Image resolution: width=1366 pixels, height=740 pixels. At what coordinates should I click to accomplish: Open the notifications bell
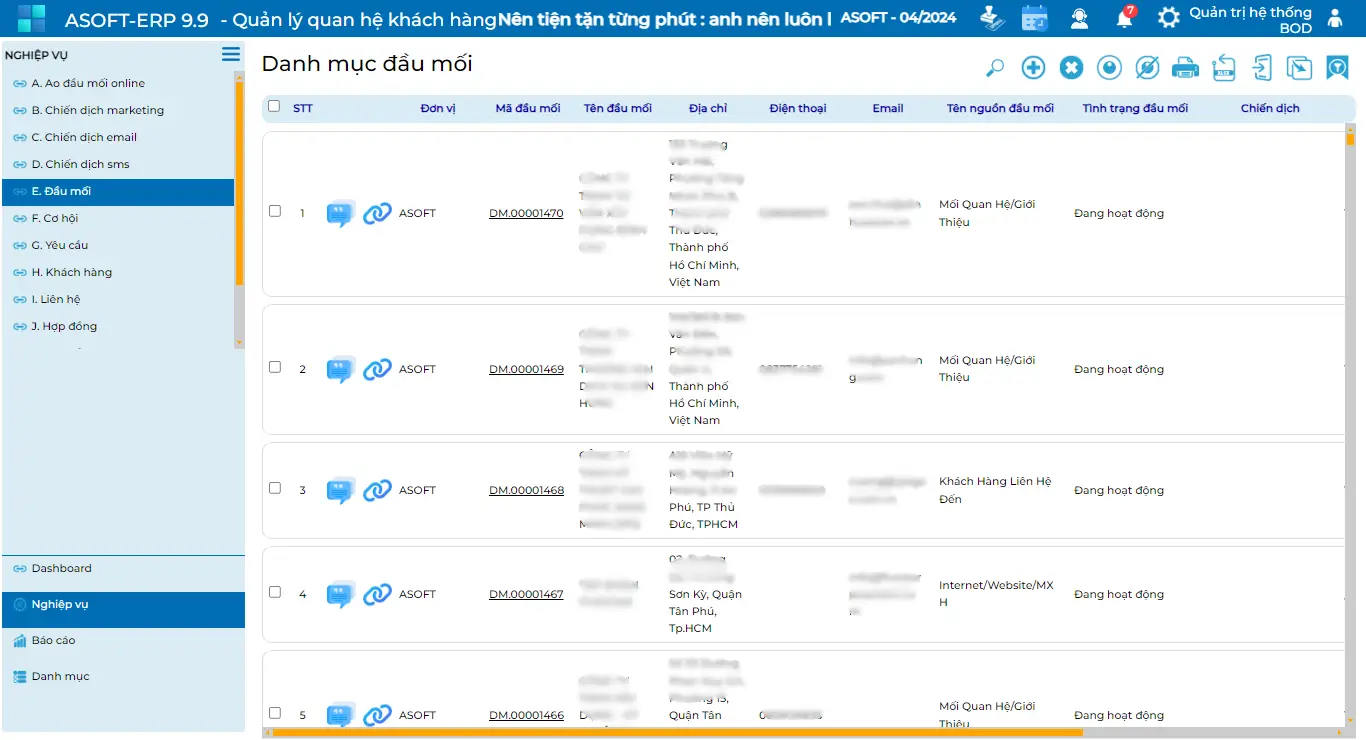click(x=1125, y=18)
